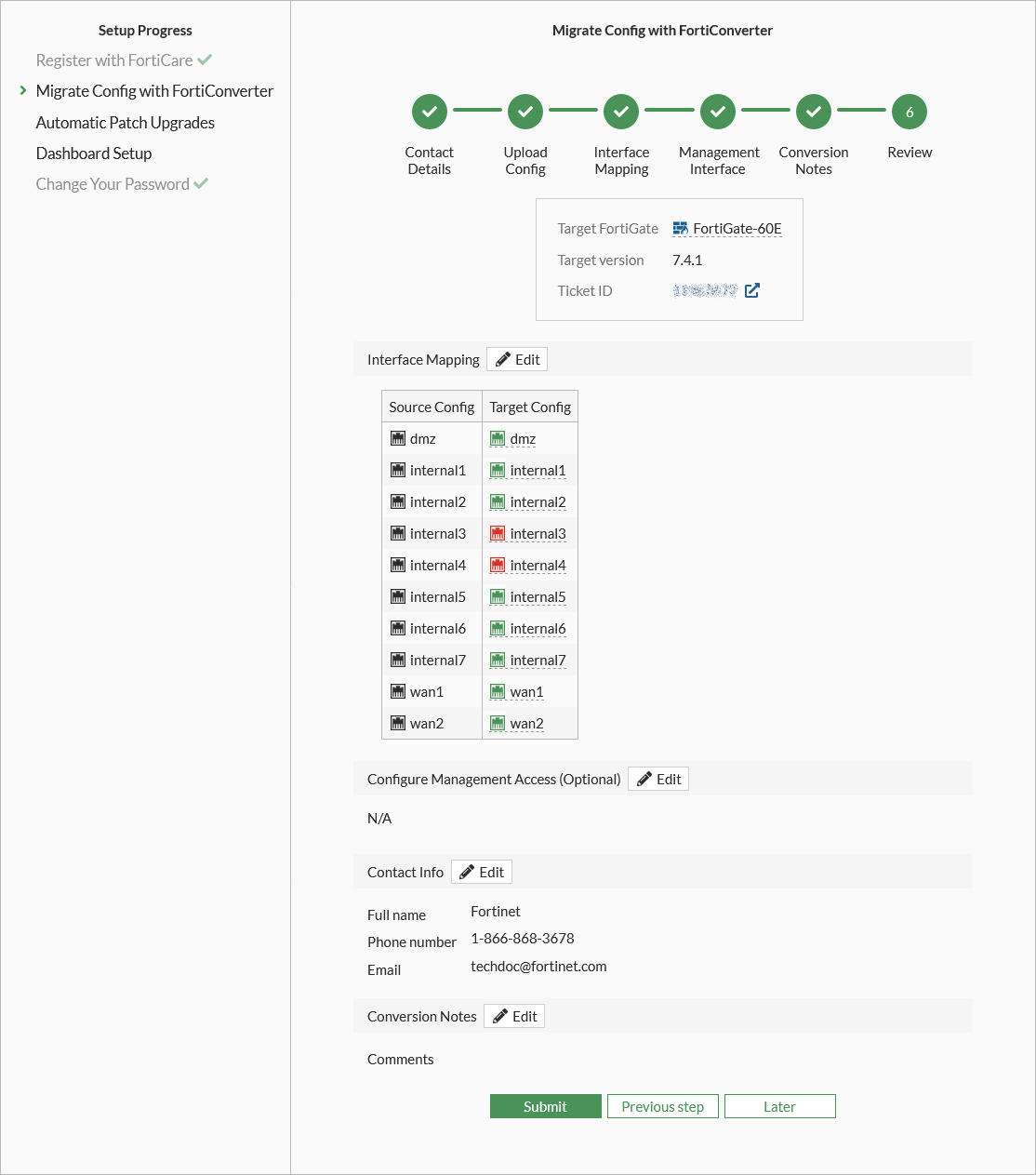Go back with Previous step button
Image resolution: width=1036 pixels, height=1175 pixels.
[x=662, y=1107]
